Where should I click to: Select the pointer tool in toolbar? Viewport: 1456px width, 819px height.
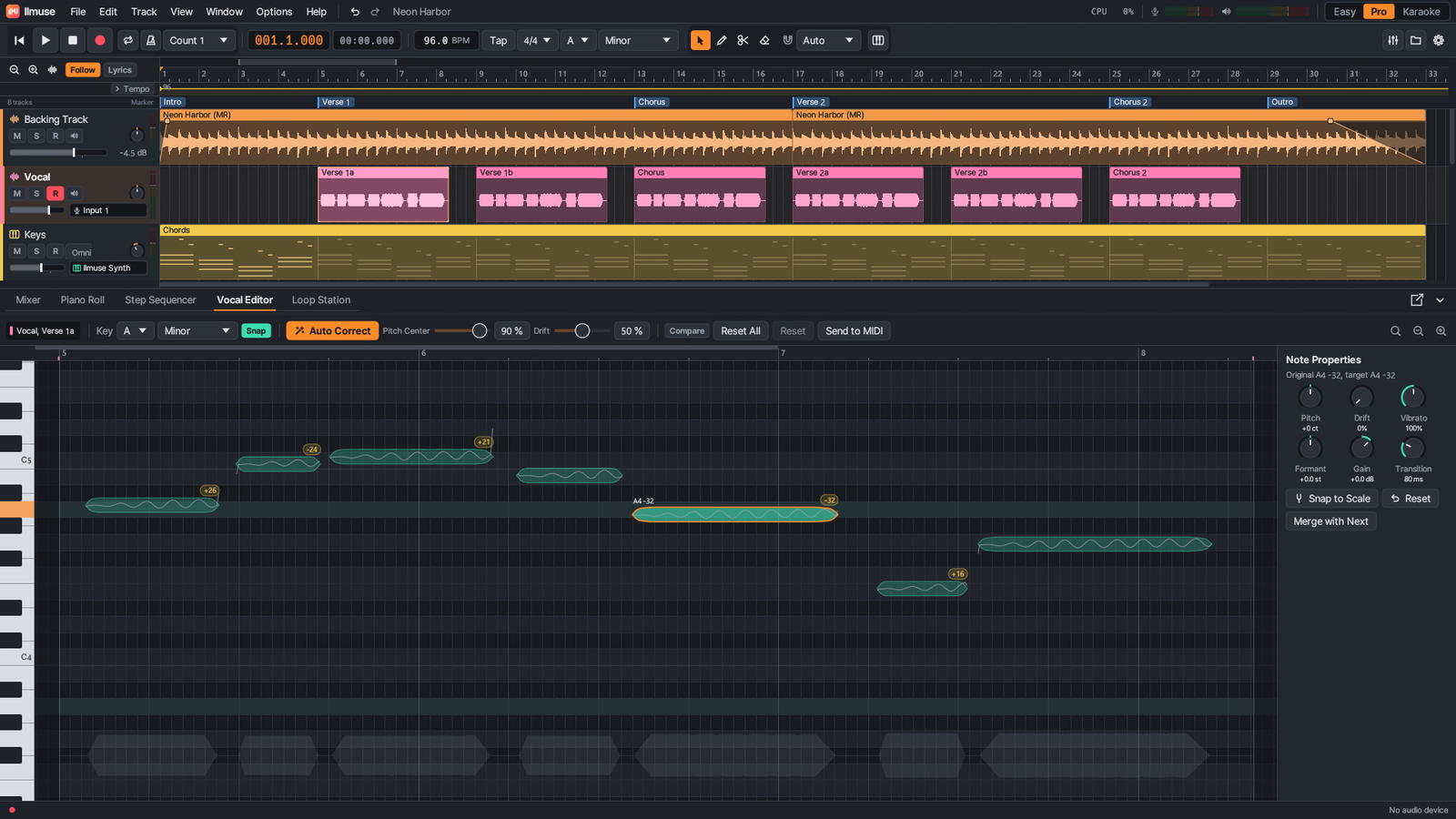pos(700,40)
